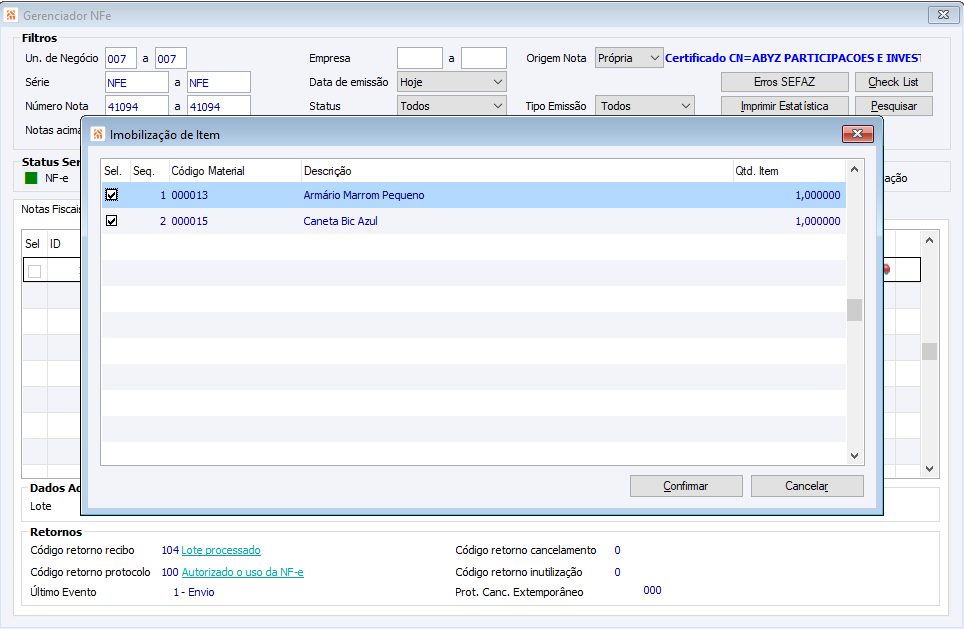Viewport: 964px width, 629px height.
Task: Uncheck the Caneta Bic Azul item checkbox
Action: 111,221
